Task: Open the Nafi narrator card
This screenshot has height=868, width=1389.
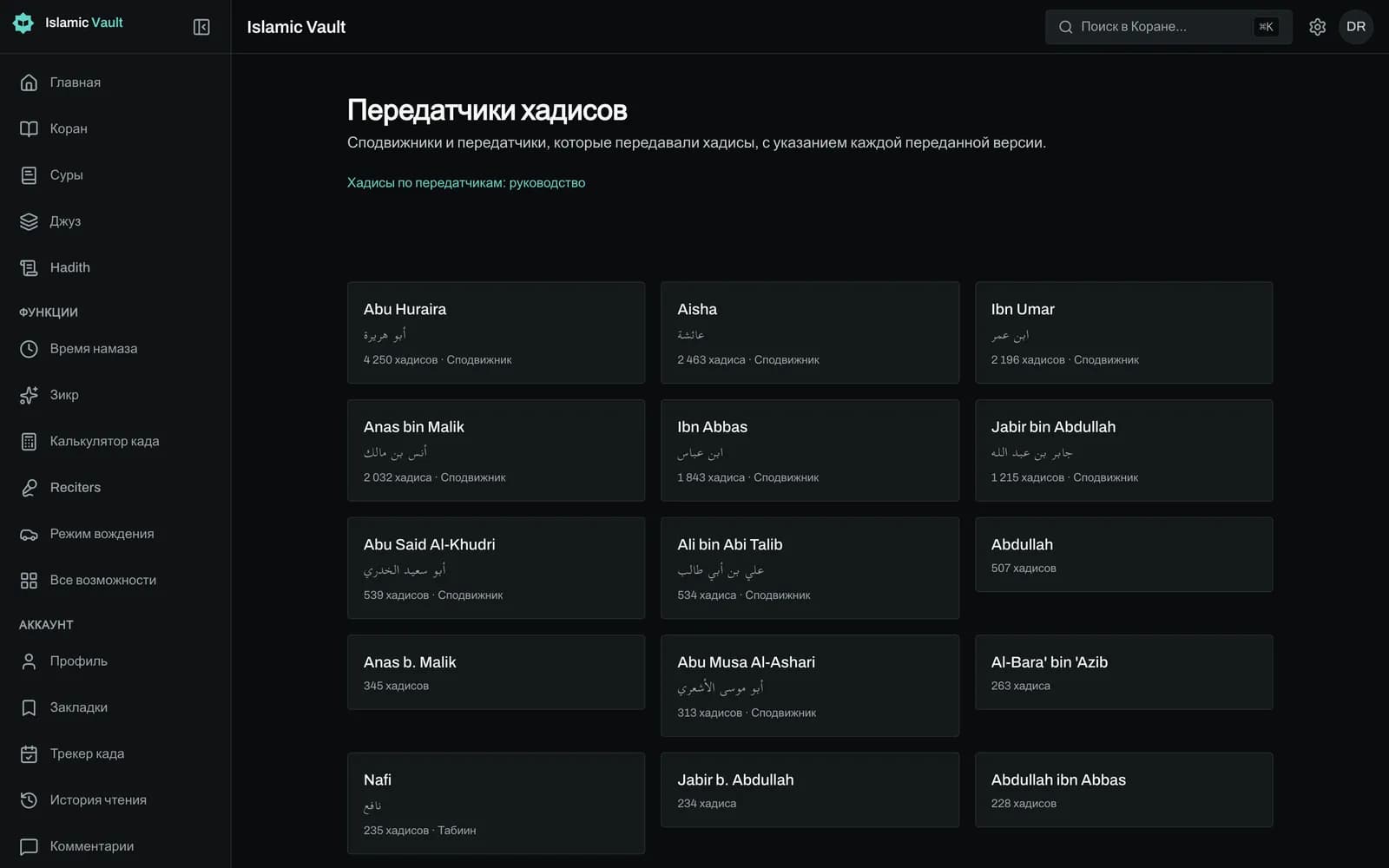Action: point(496,803)
